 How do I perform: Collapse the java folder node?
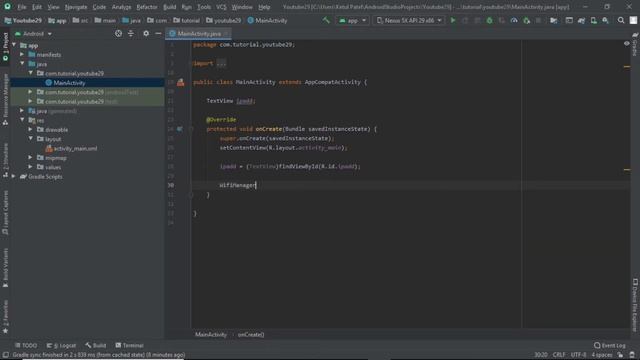[22, 64]
